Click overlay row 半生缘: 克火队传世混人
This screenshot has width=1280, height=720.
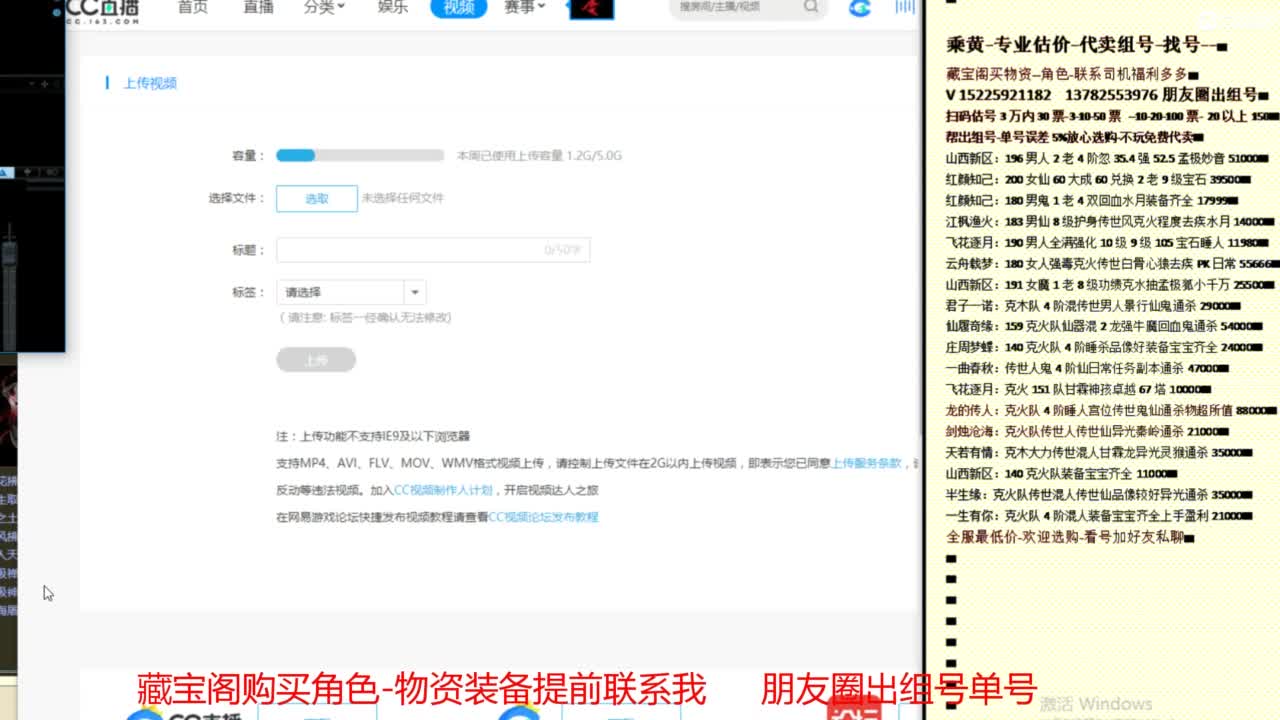point(1098,494)
